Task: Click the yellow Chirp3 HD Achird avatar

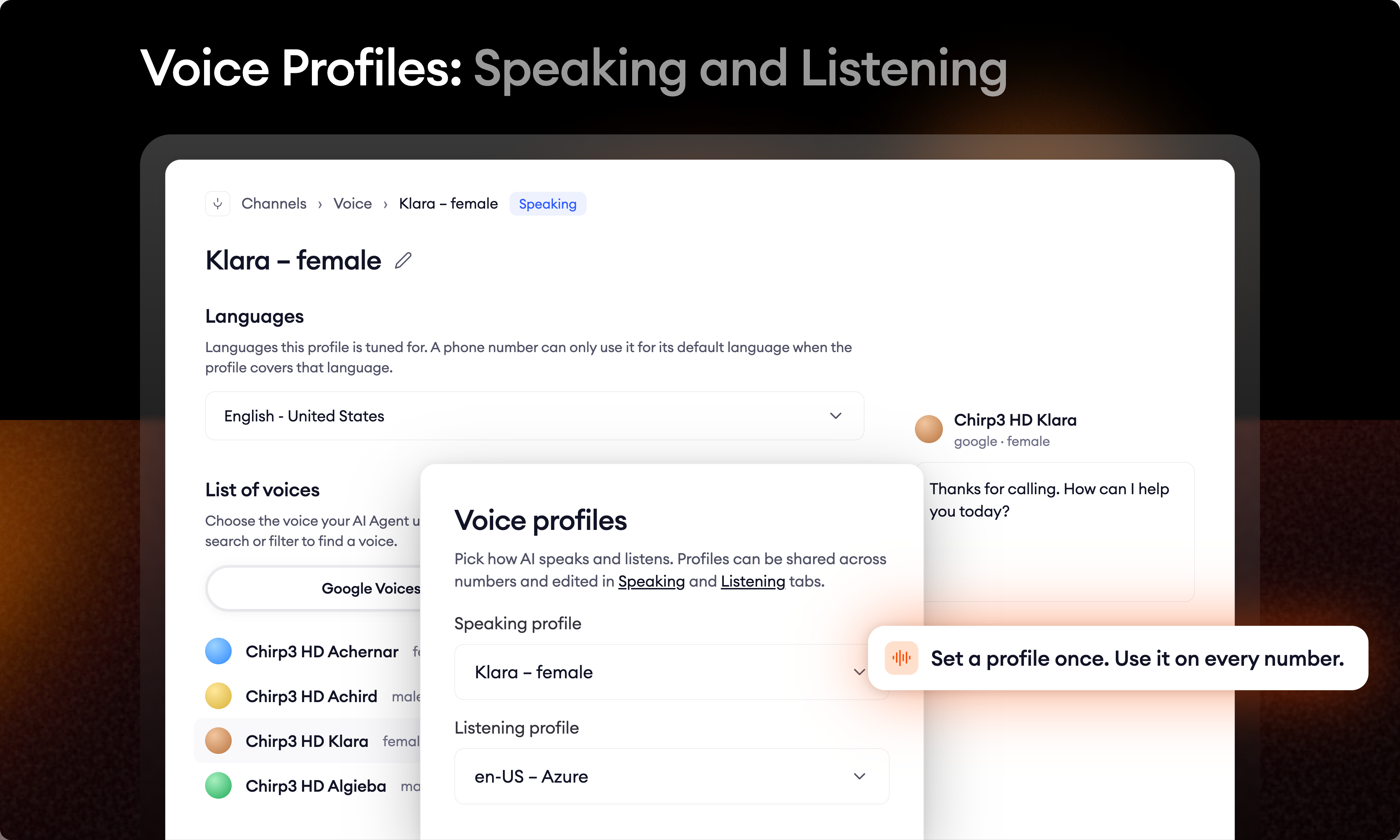Action: click(218, 696)
